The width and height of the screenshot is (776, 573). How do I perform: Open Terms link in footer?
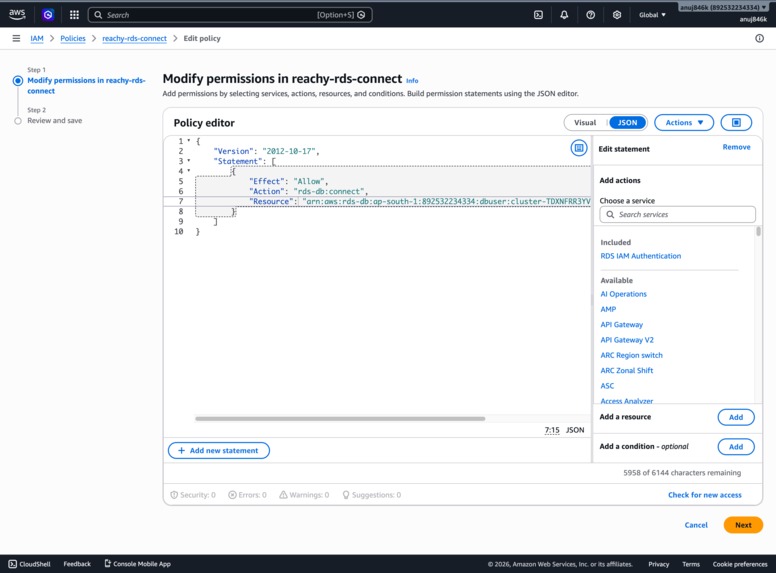tap(691, 564)
